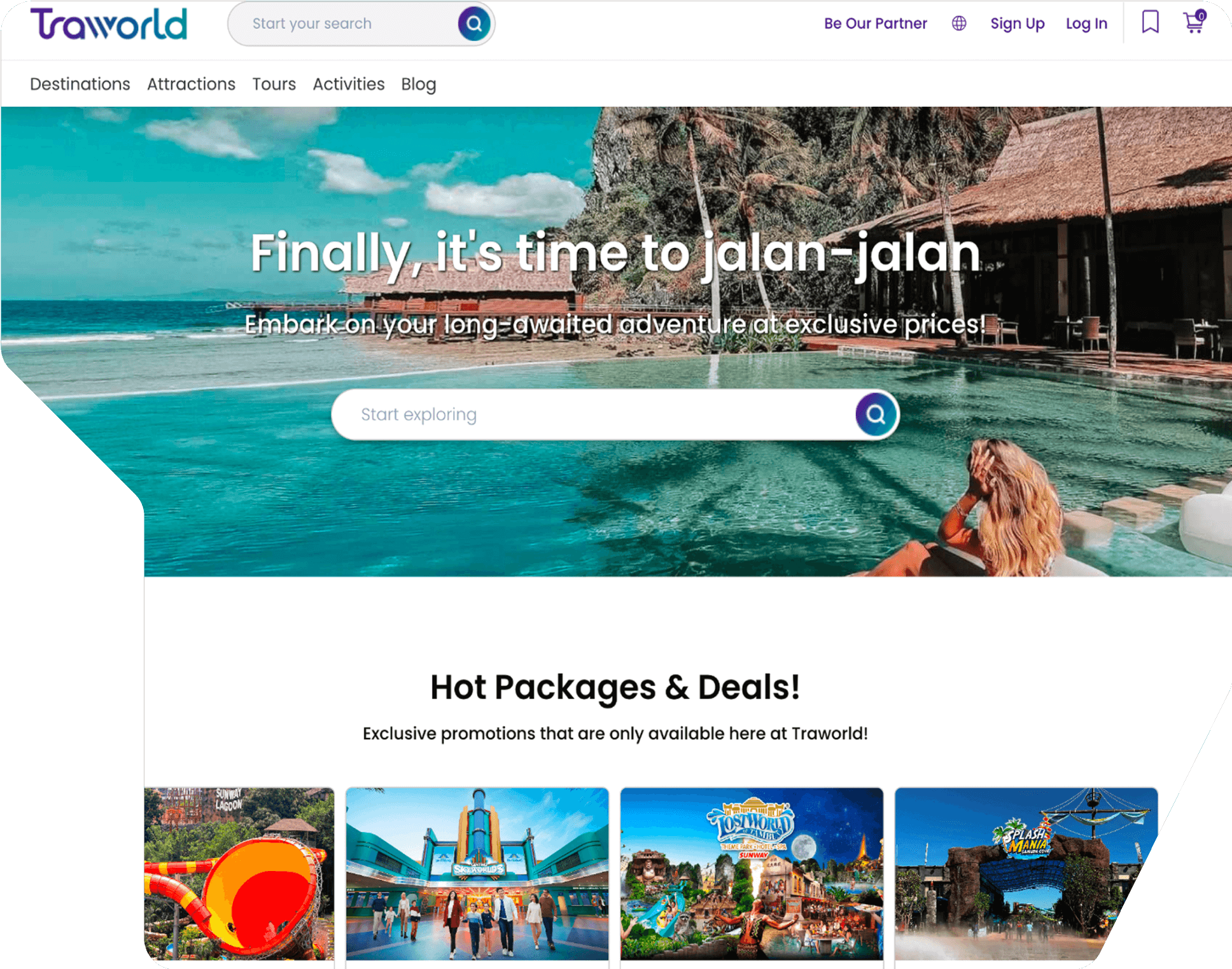Click the hero search magnifier button
The image size is (1232, 969).
pos(876,415)
